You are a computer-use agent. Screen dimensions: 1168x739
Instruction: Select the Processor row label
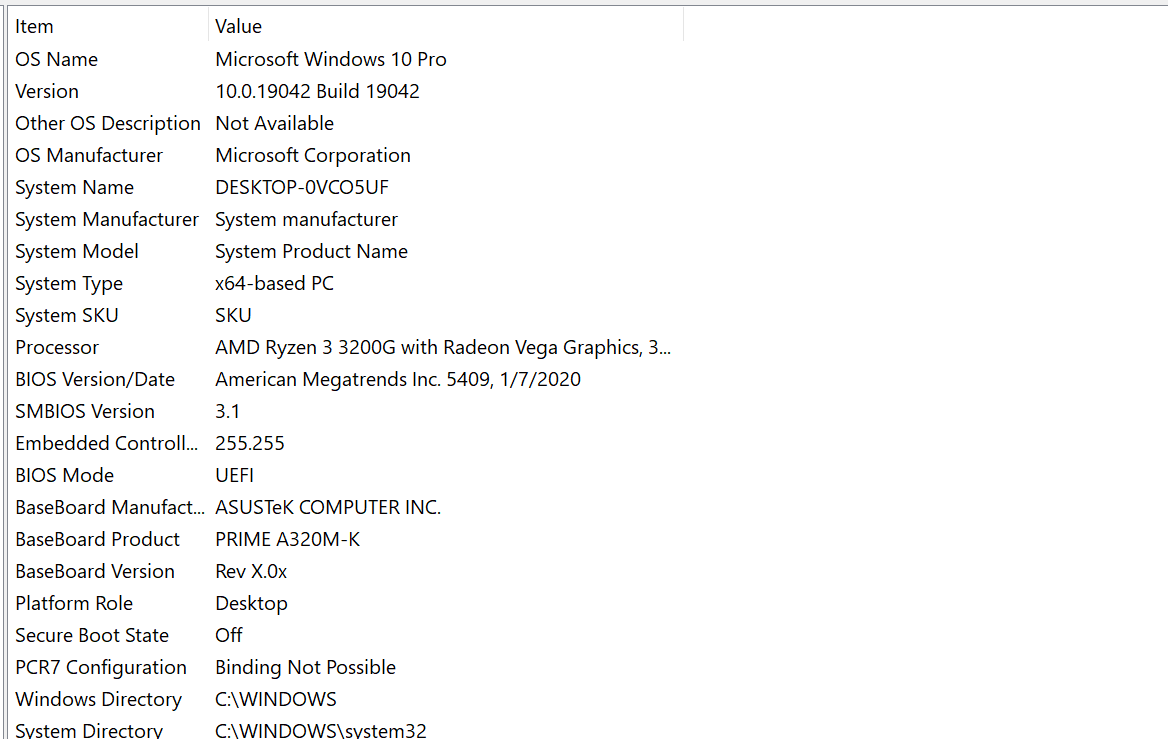57,348
